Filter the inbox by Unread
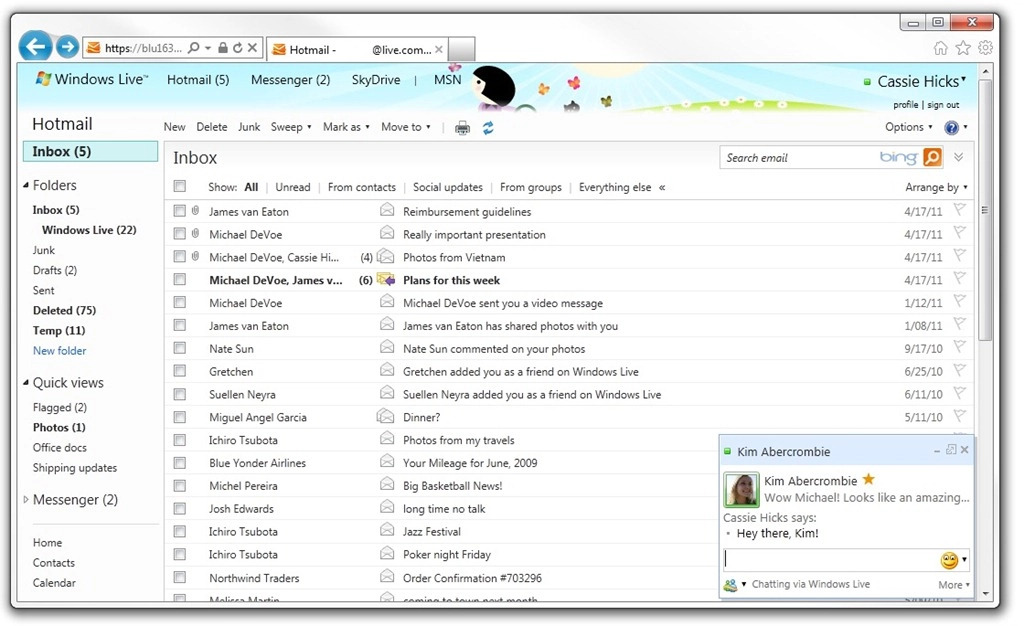Image resolution: width=1024 pixels, height=626 pixels. point(293,187)
